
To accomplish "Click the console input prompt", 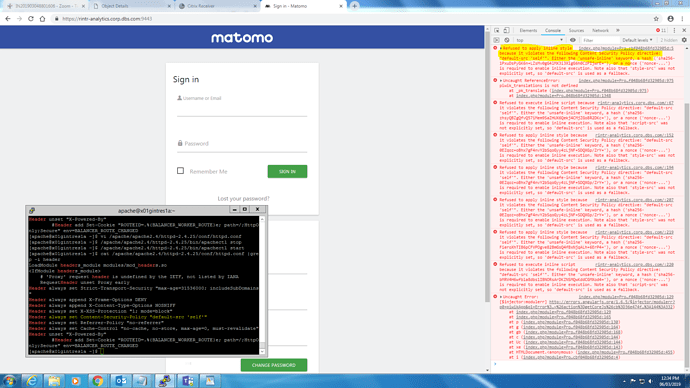I will 590,364.
